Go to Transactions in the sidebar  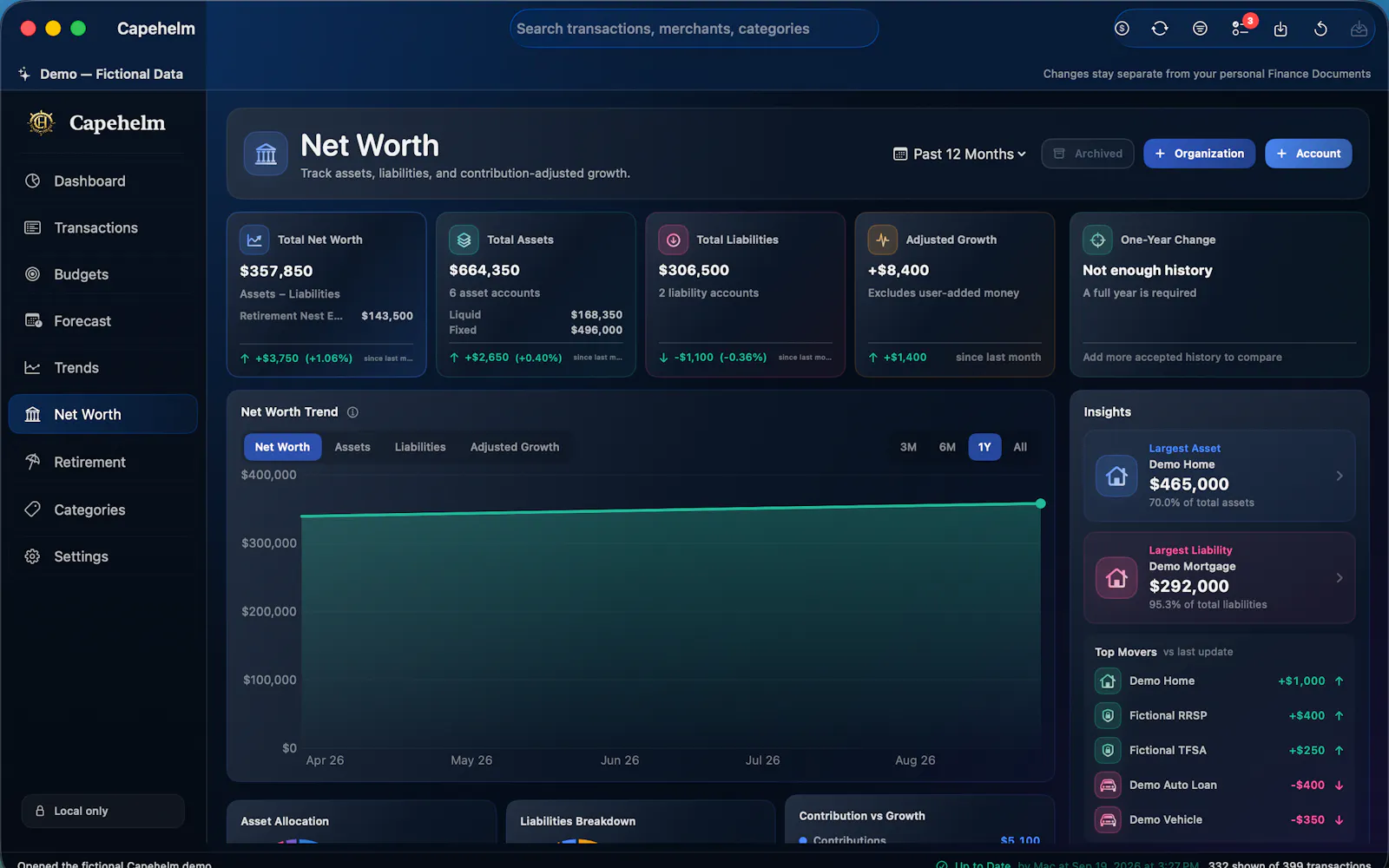(103, 227)
